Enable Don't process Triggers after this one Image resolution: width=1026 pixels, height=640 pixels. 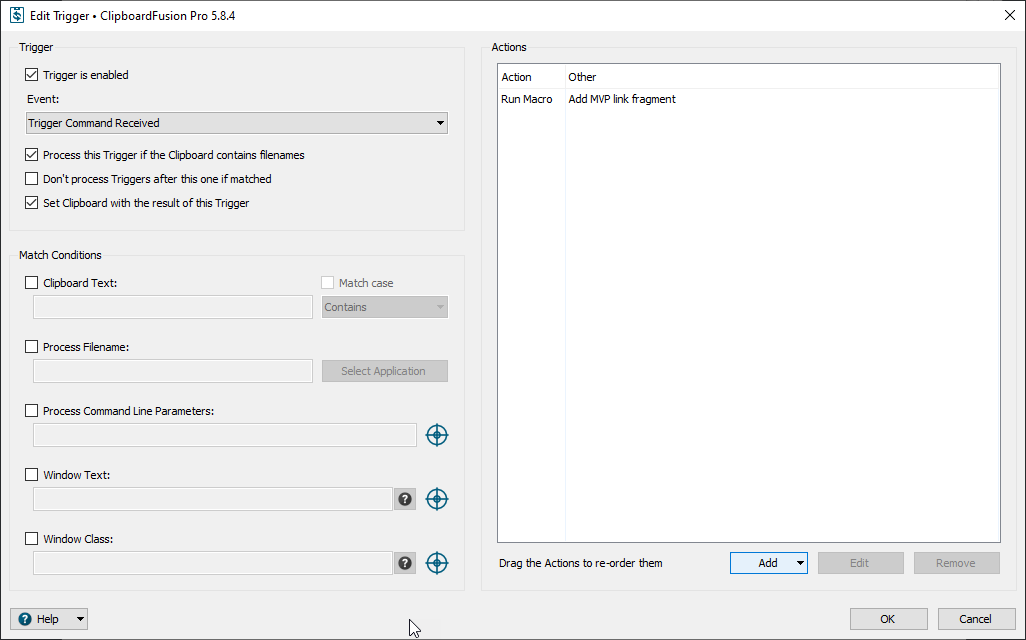[x=31, y=179]
